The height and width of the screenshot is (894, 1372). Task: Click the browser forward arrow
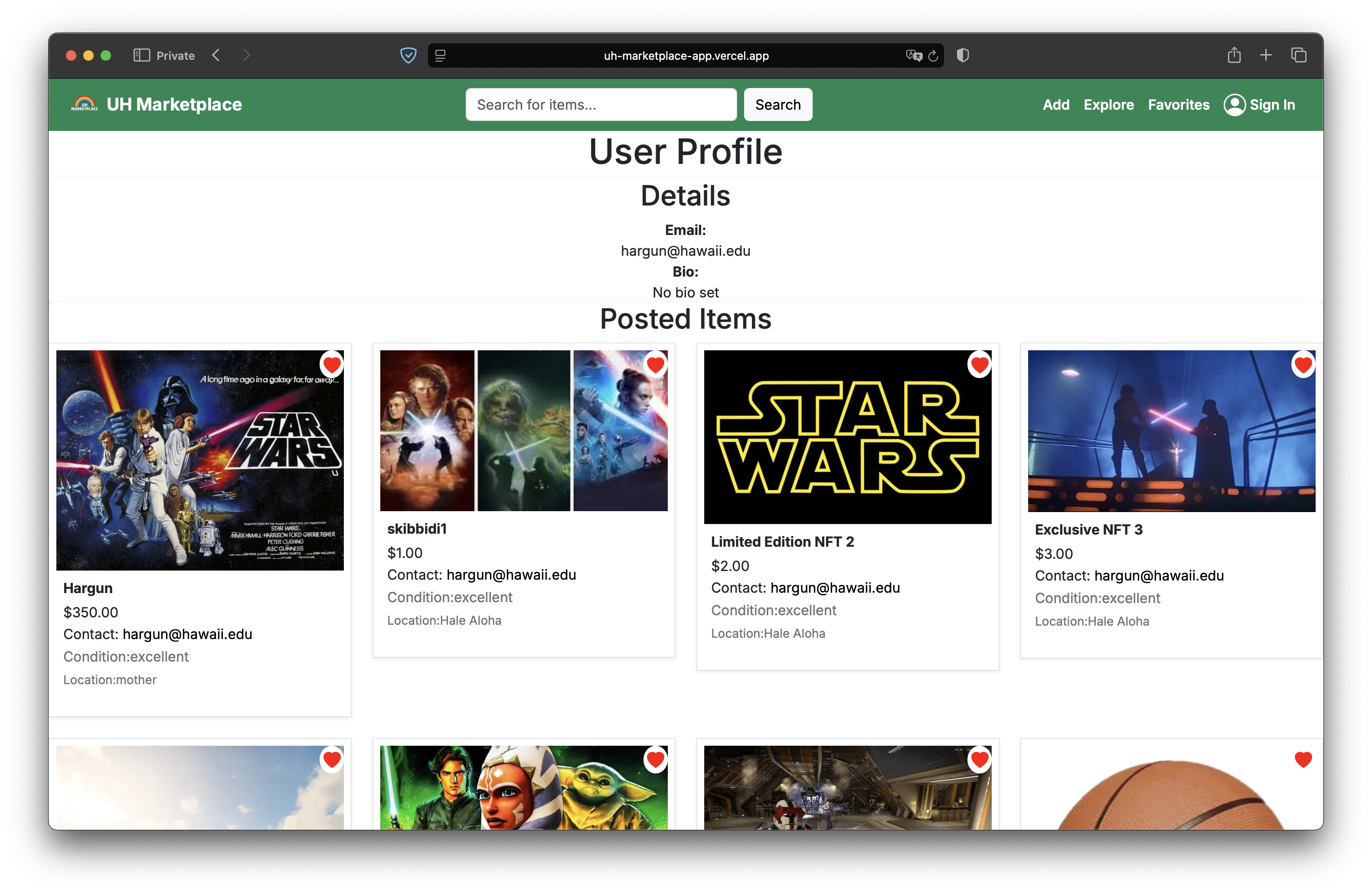pos(246,55)
